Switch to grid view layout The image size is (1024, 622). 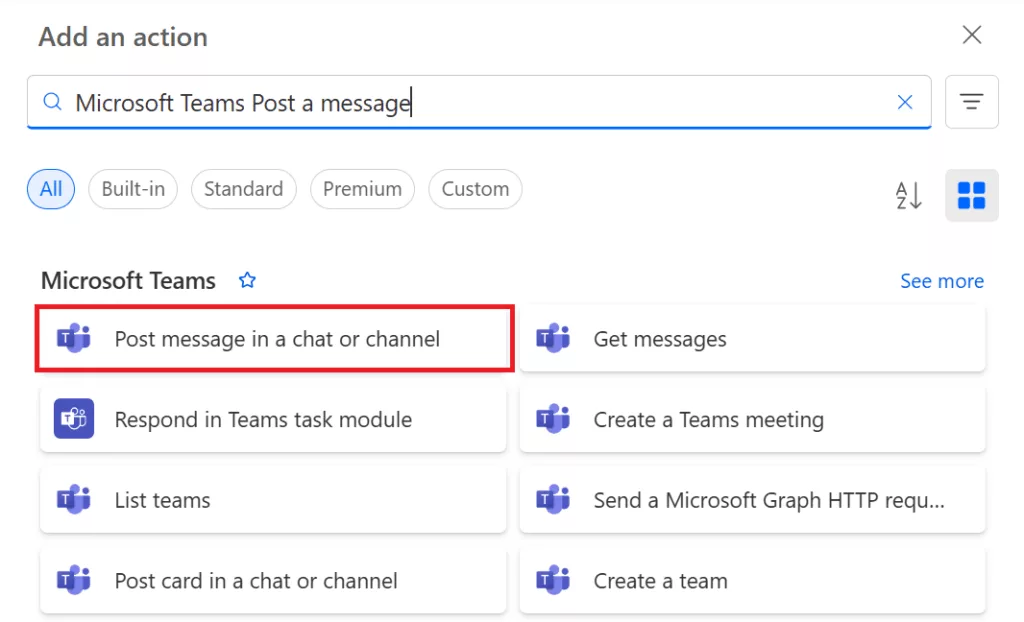(x=971, y=195)
